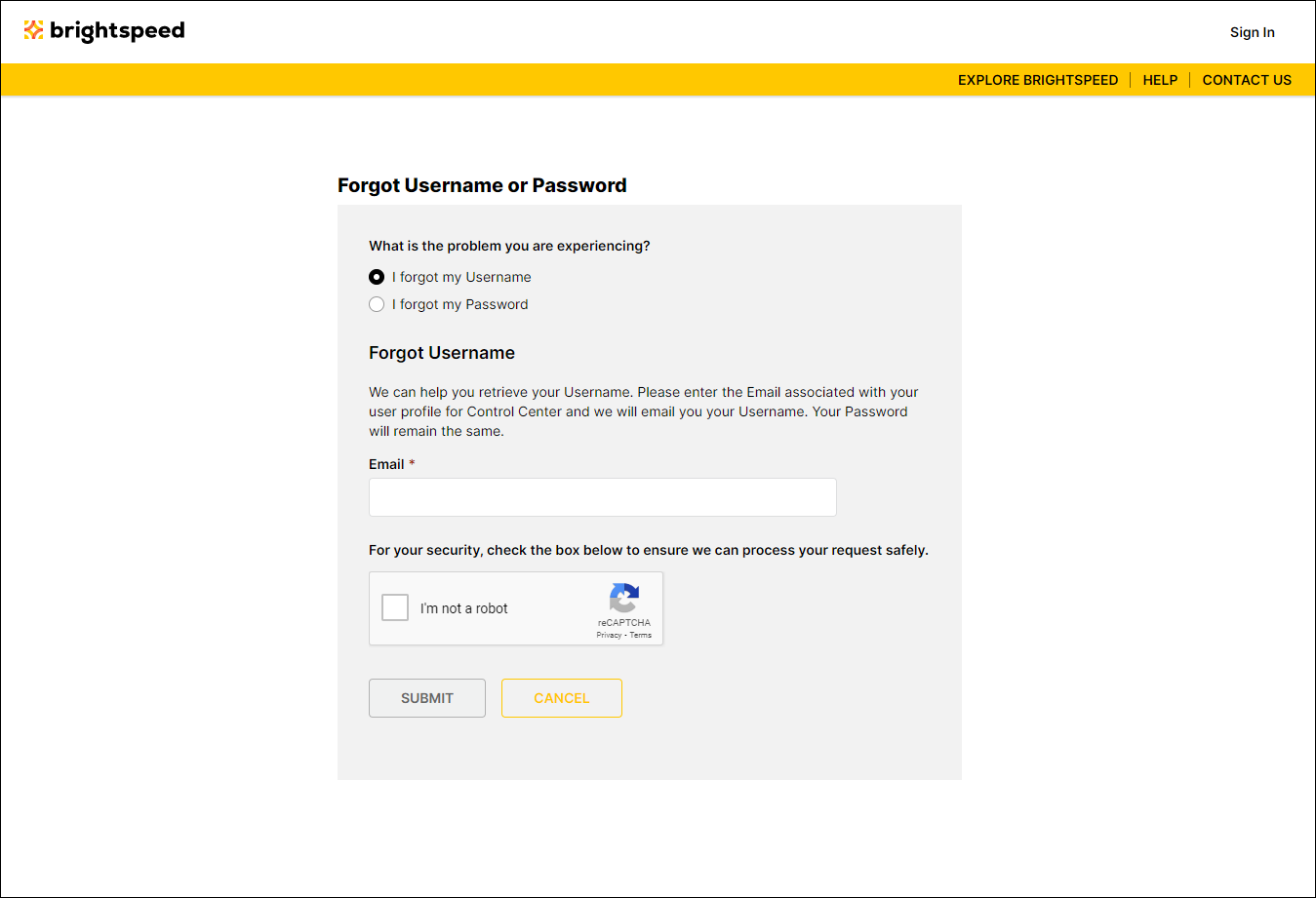1316x898 pixels.
Task: Click the Submit button
Action: tap(427, 698)
